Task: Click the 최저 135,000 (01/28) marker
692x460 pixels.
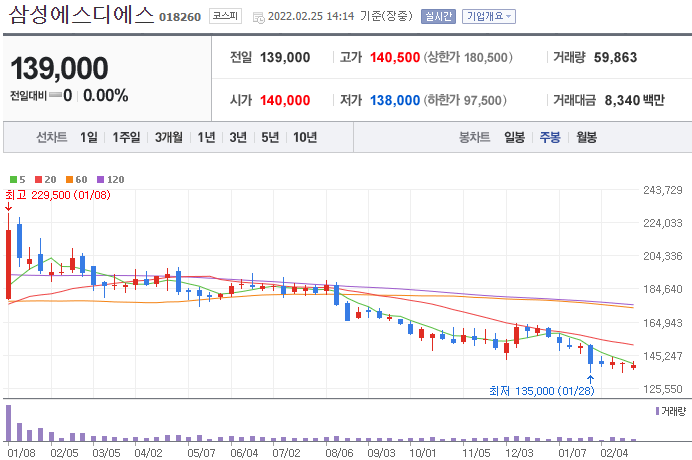Action: (x=542, y=391)
